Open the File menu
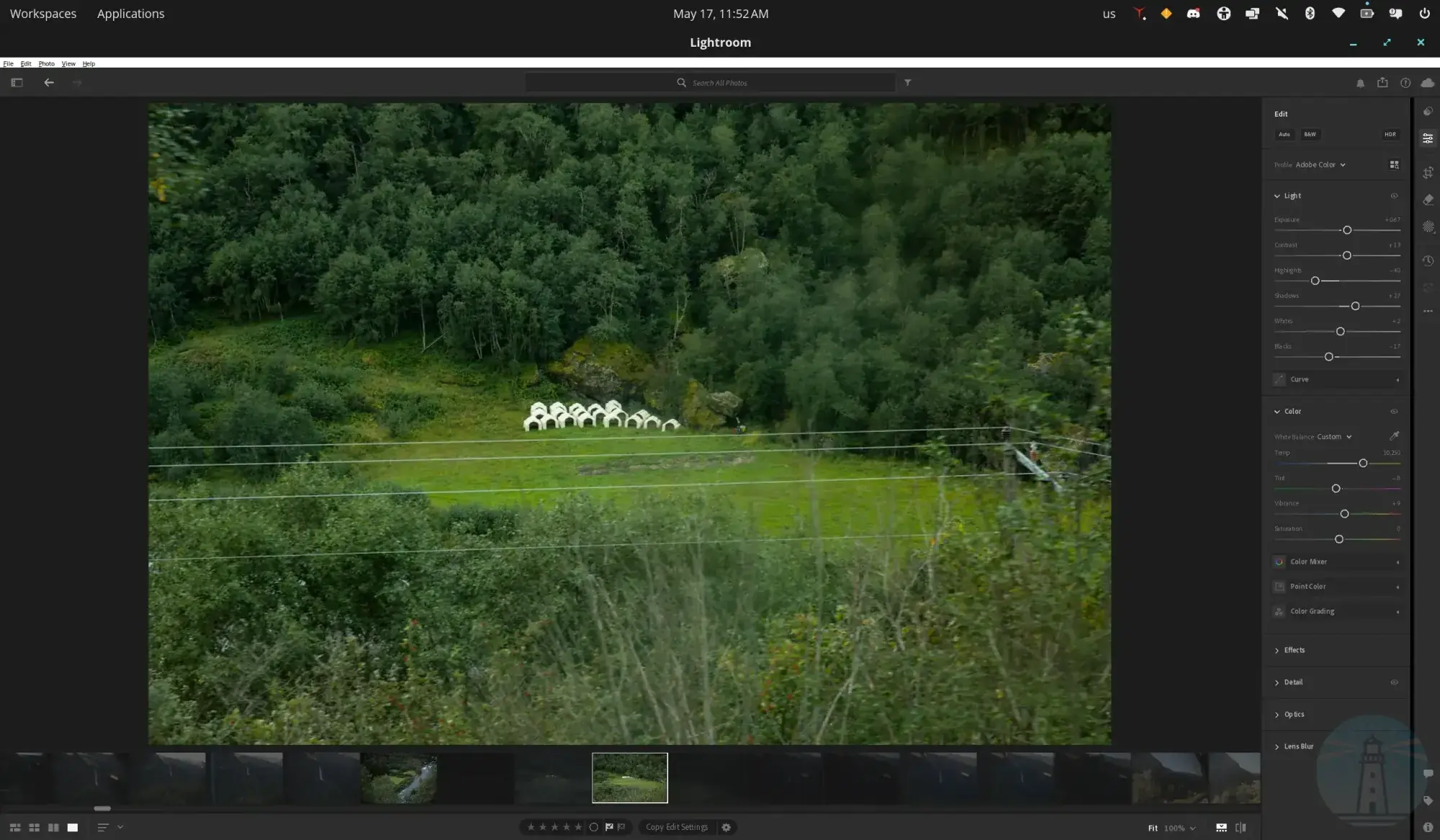Viewport: 1440px width, 840px height. pos(8,63)
